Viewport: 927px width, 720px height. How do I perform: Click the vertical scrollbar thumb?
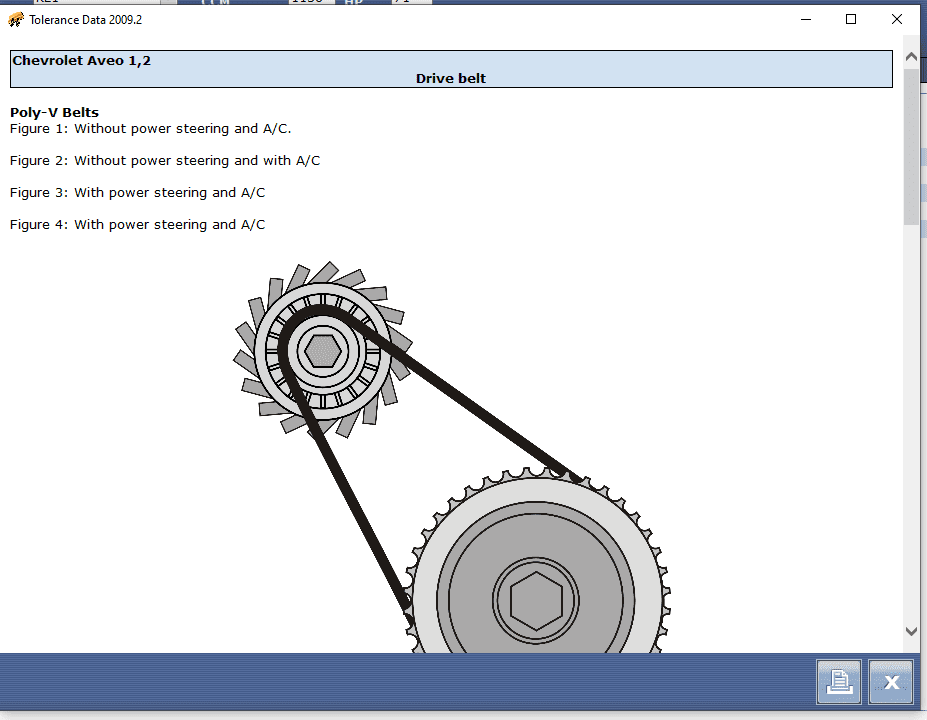pos(911,145)
